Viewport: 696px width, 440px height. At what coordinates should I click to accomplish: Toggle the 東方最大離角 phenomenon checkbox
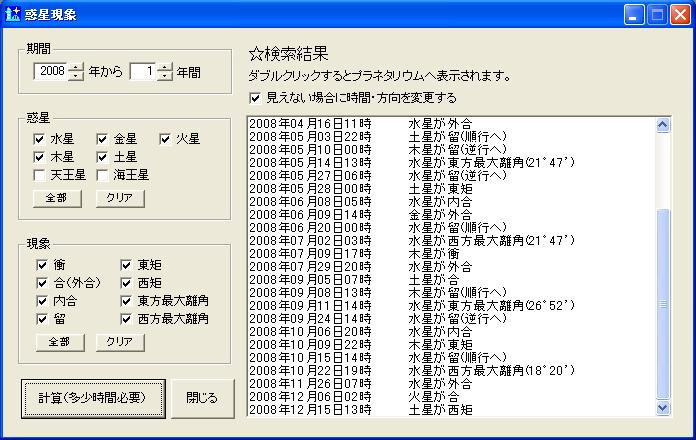point(127,301)
